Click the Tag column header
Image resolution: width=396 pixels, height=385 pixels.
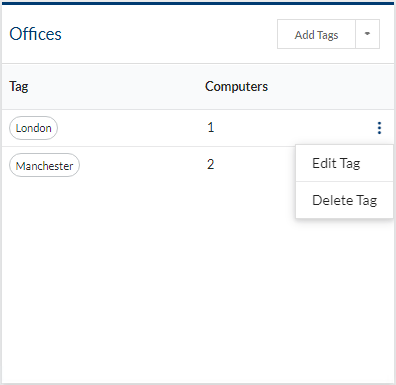point(19,87)
